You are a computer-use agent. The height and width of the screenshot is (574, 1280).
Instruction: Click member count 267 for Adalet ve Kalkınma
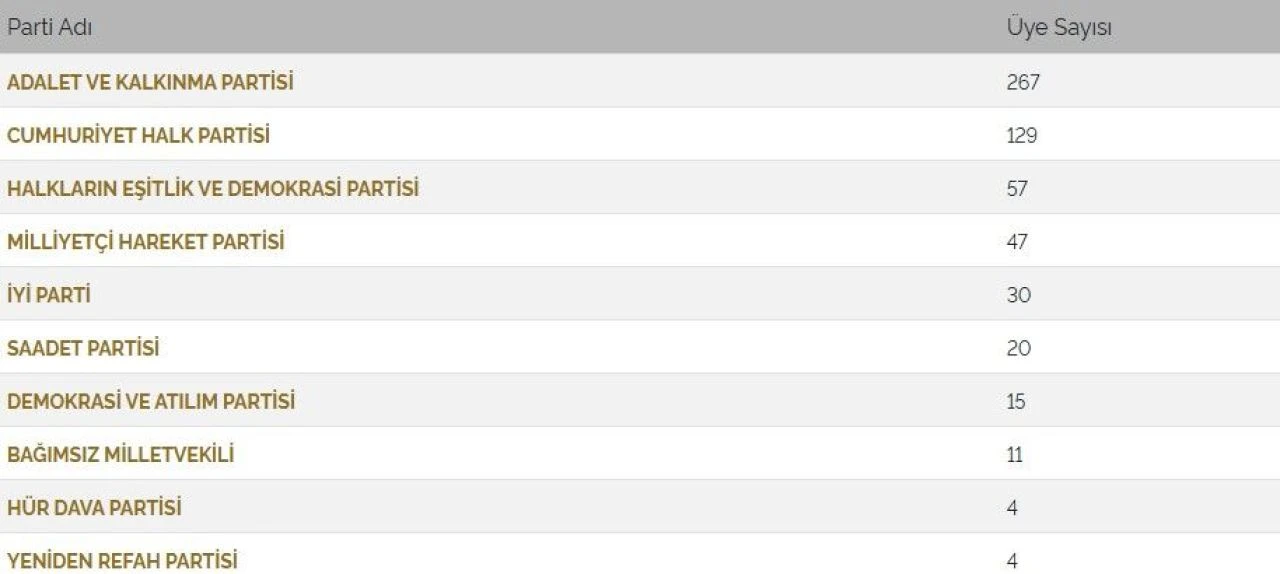tap(1023, 82)
